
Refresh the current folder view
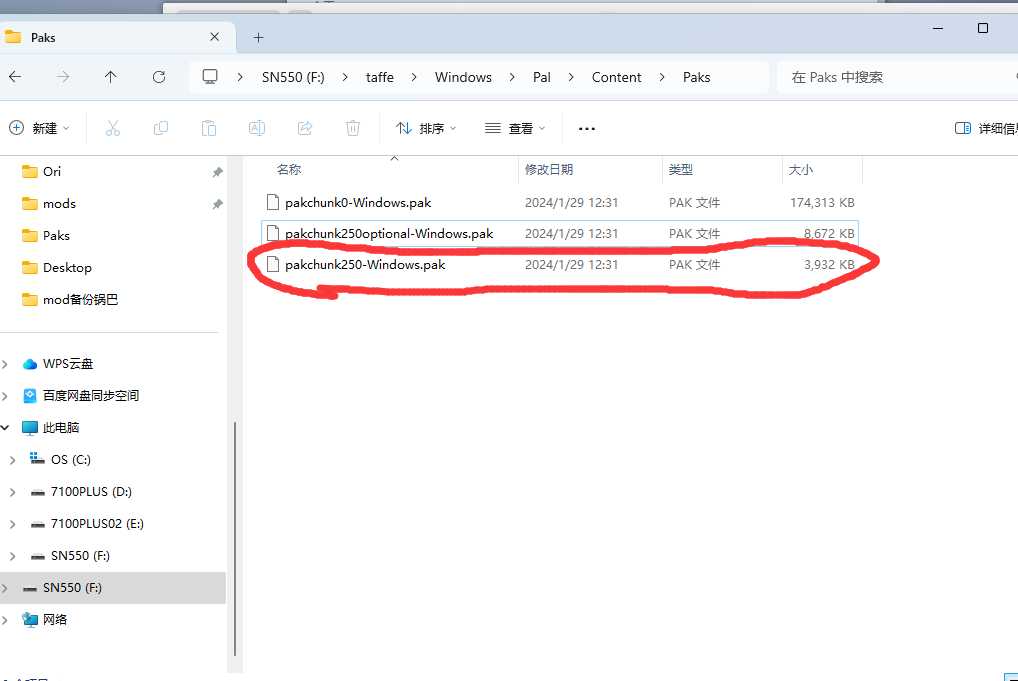(159, 77)
